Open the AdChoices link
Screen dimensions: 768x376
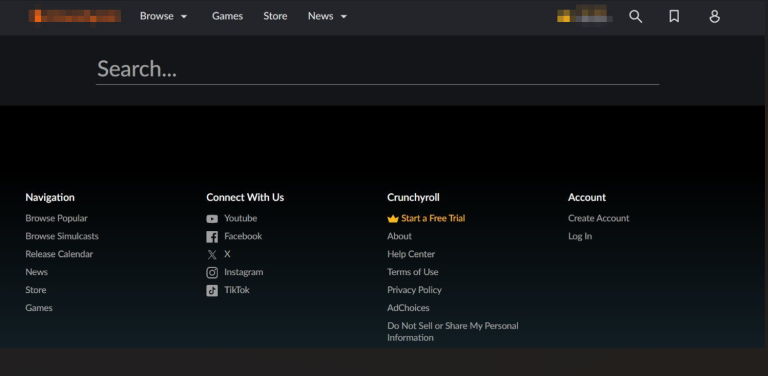tap(408, 308)
